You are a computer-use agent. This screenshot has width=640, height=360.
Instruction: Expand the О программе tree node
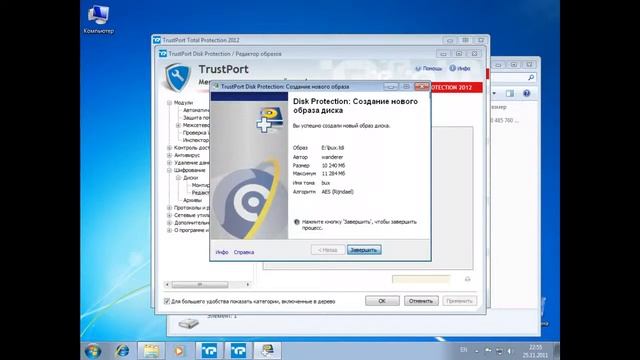click(x=169, y=230)
